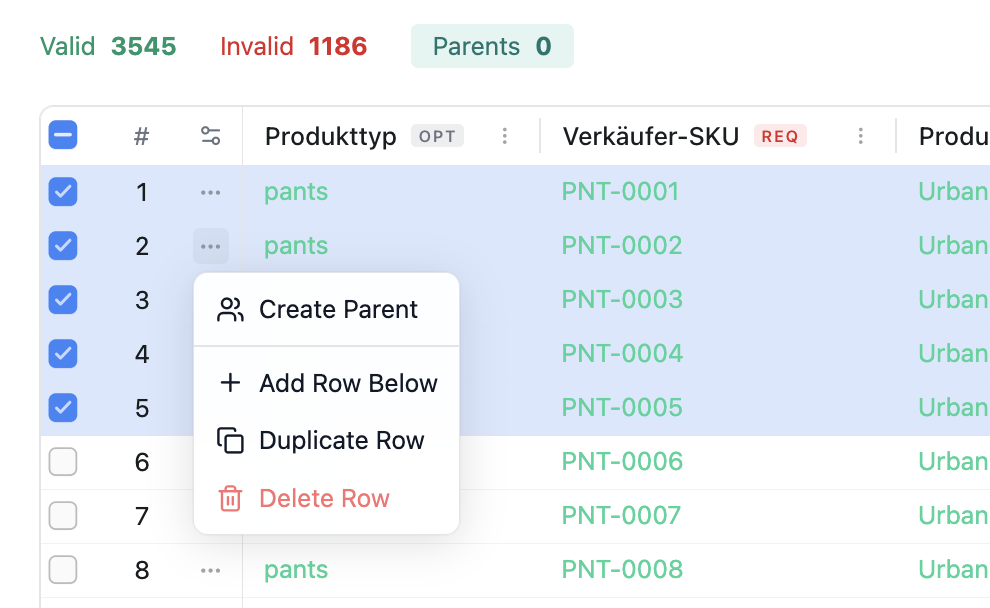
Task: Click row 2's highlighted three-dot menu trigger
Action: [x=210, y=245]
